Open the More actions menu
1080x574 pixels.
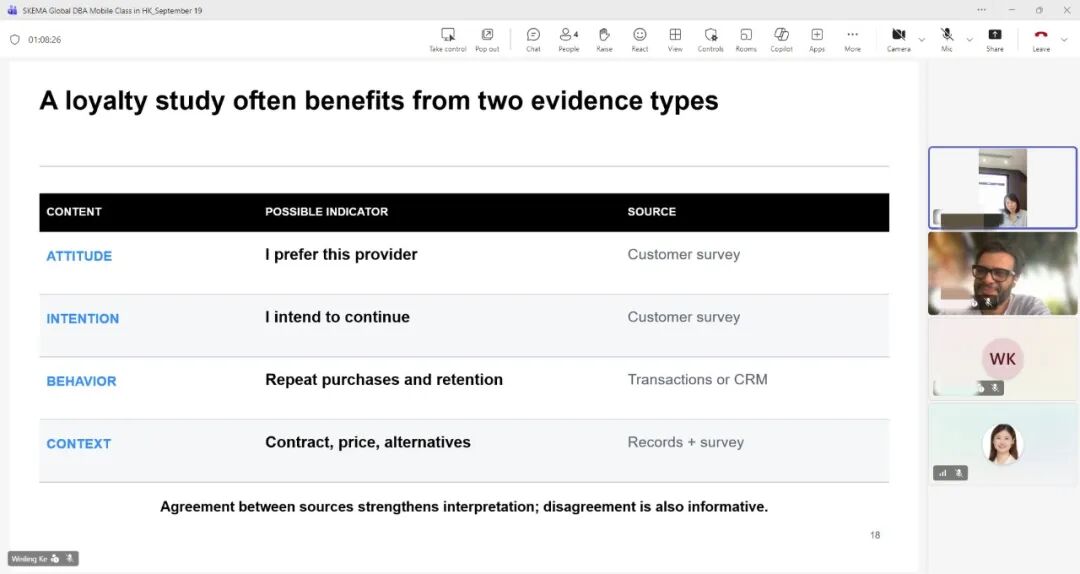[x=852, y=39]
